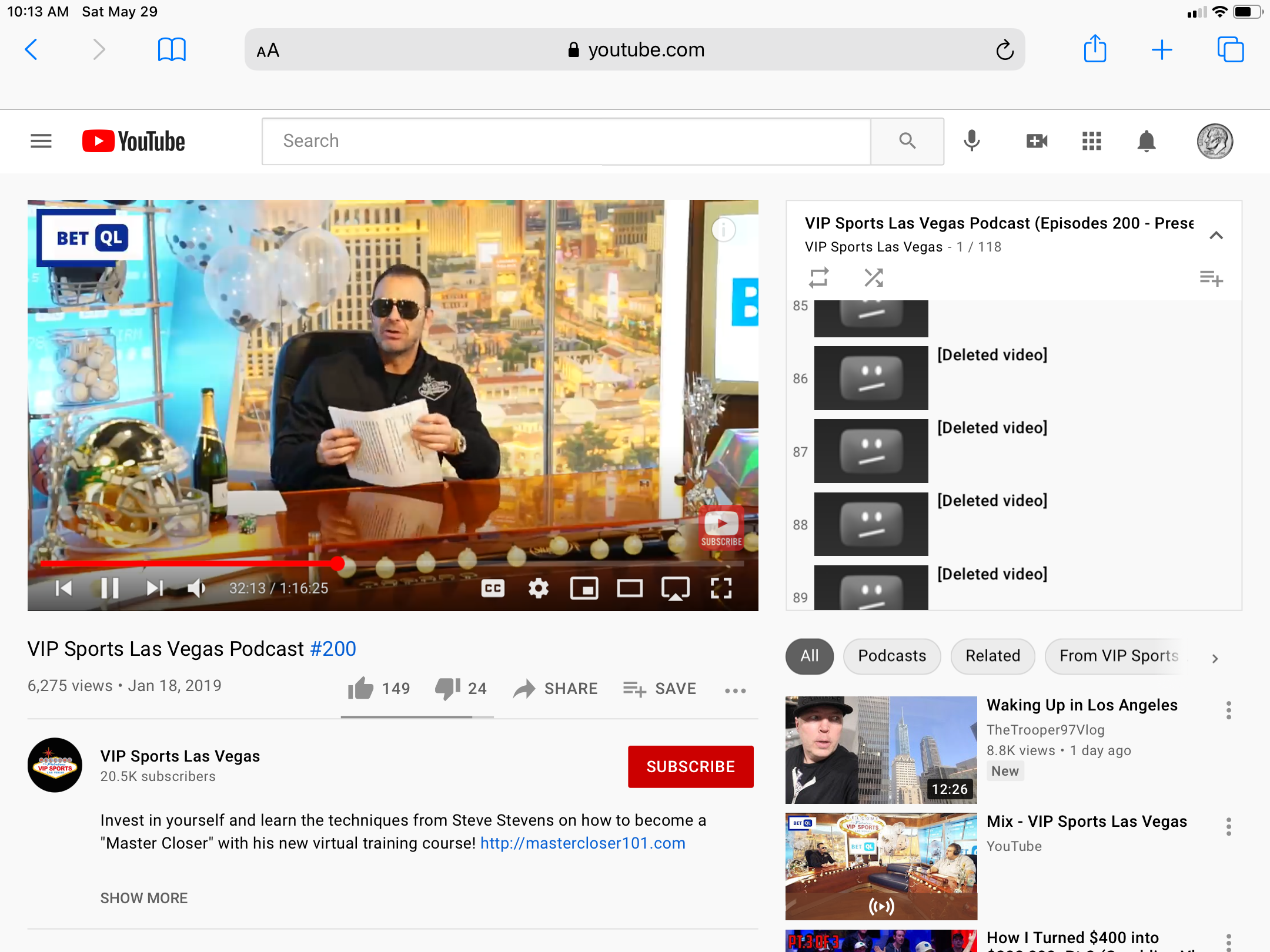Start voice search with microphone
Screen dimensions: 1270x952
(972, 141)
